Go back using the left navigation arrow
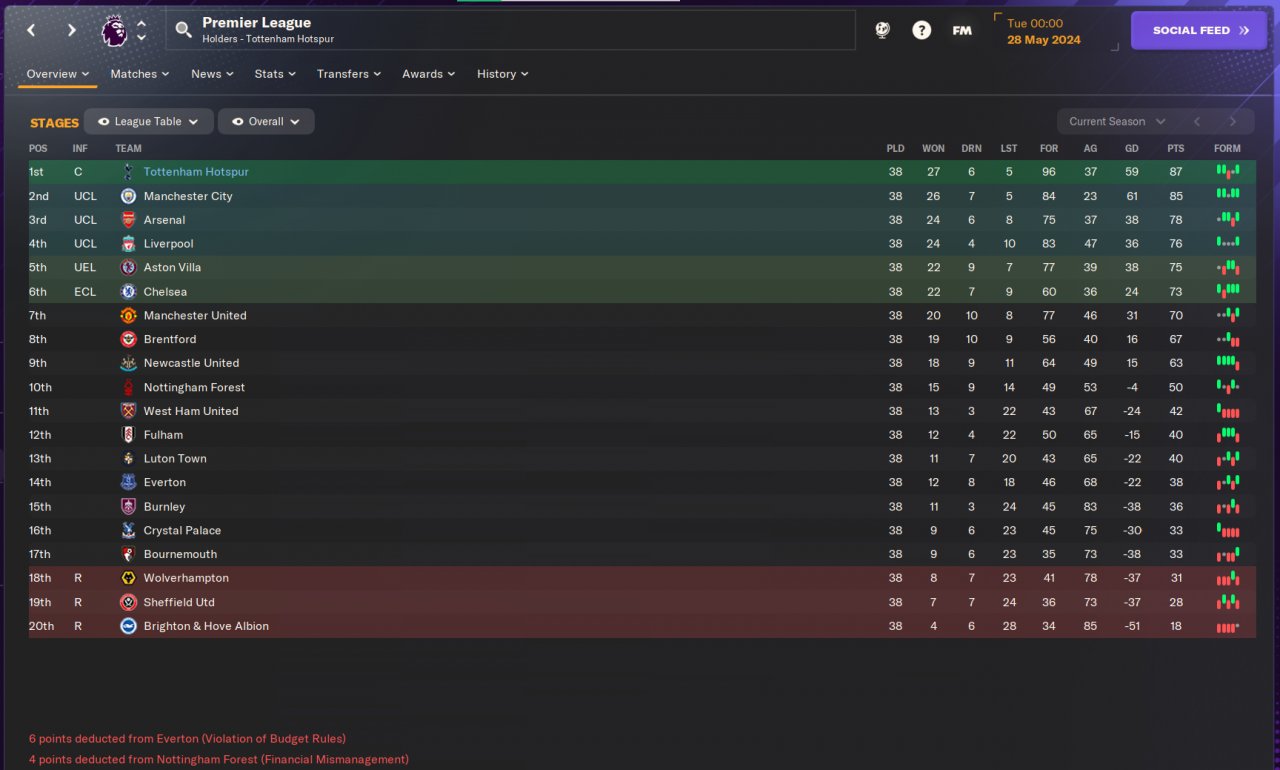The image size is (1280, 770). (31, 30)
